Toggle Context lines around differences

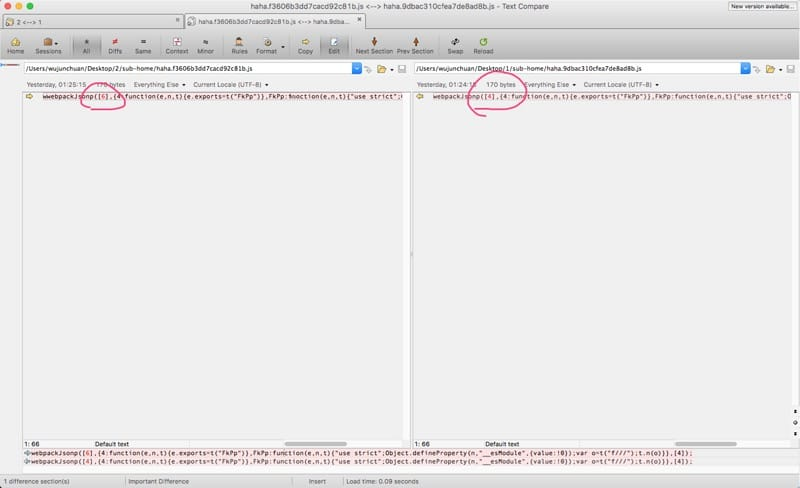click(177, 45)
